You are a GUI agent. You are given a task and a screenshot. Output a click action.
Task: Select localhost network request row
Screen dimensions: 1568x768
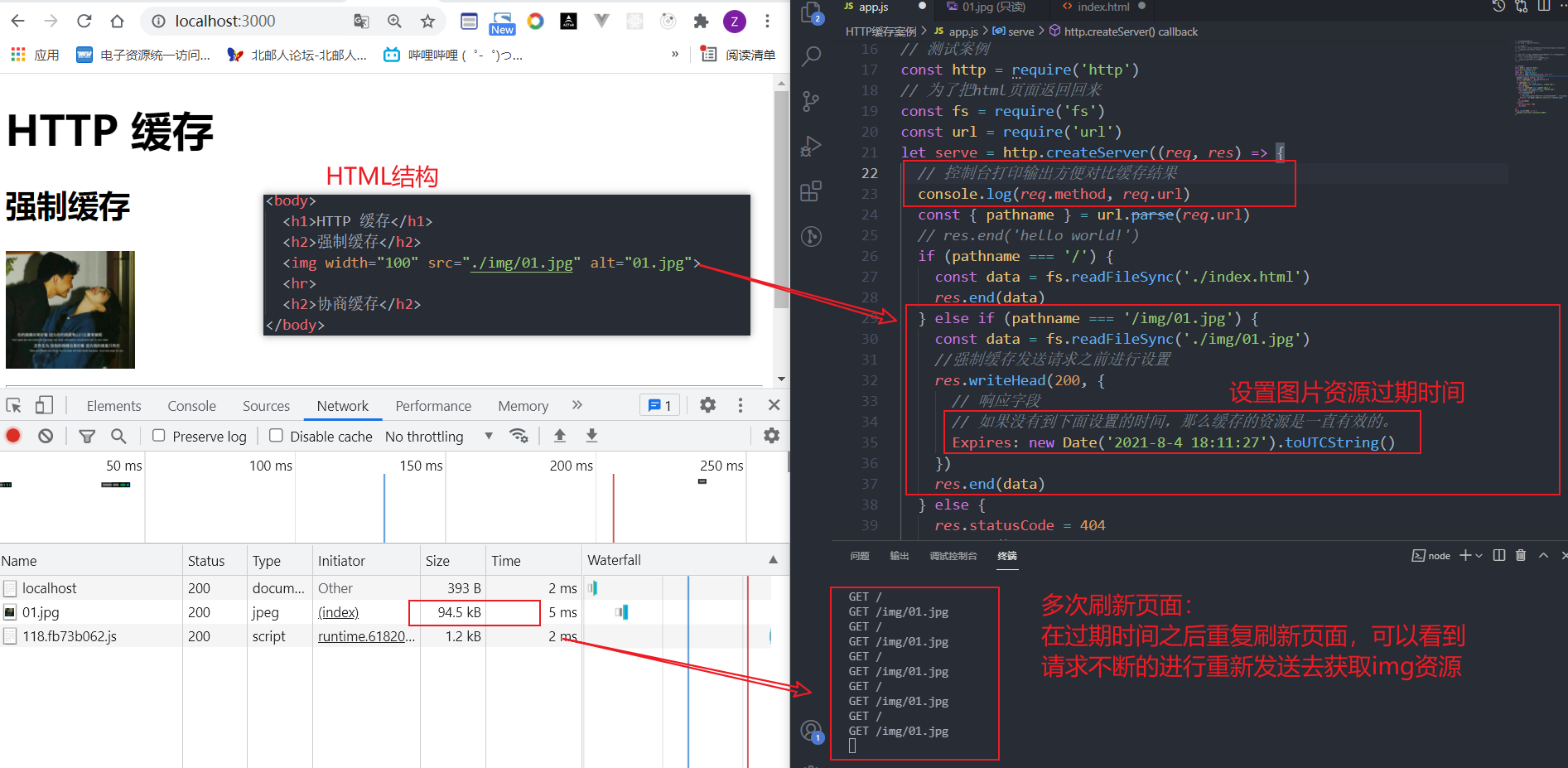pyautogui.click(x=385, y=588)
